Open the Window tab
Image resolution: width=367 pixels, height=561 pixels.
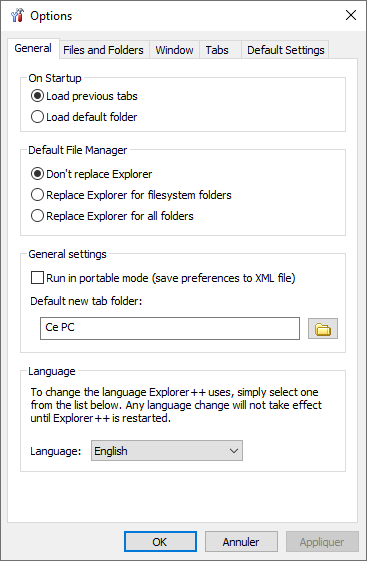coord(174,50)
